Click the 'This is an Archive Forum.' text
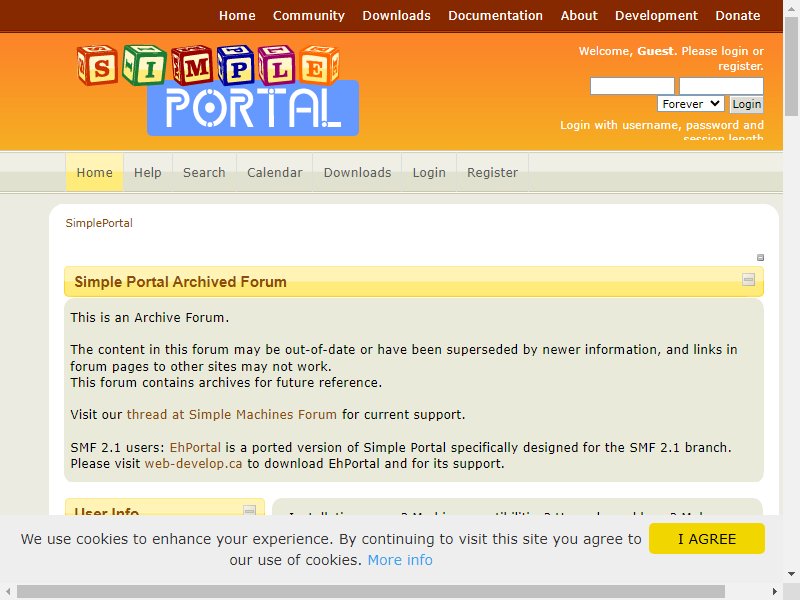Viewport: 800px width, 600px height. (x=149, y=317)
